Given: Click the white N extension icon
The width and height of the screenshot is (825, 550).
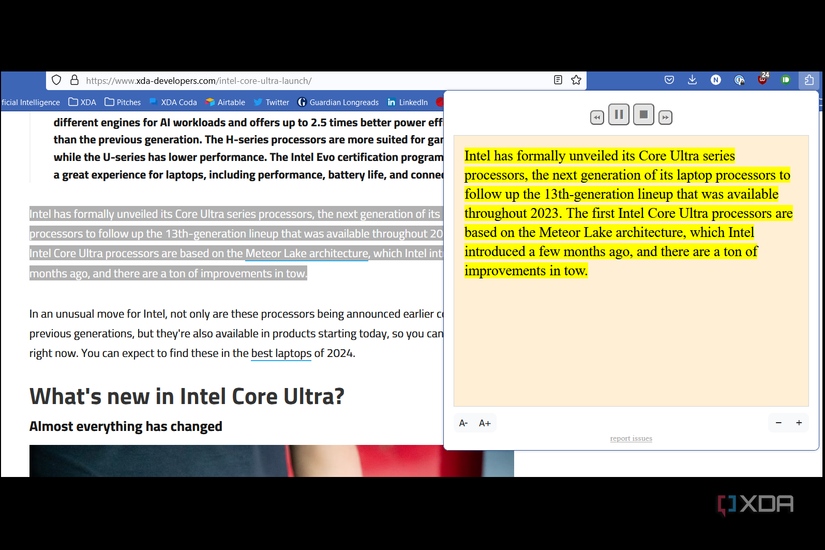Looking at the screenshot, I should pos(716,80).
